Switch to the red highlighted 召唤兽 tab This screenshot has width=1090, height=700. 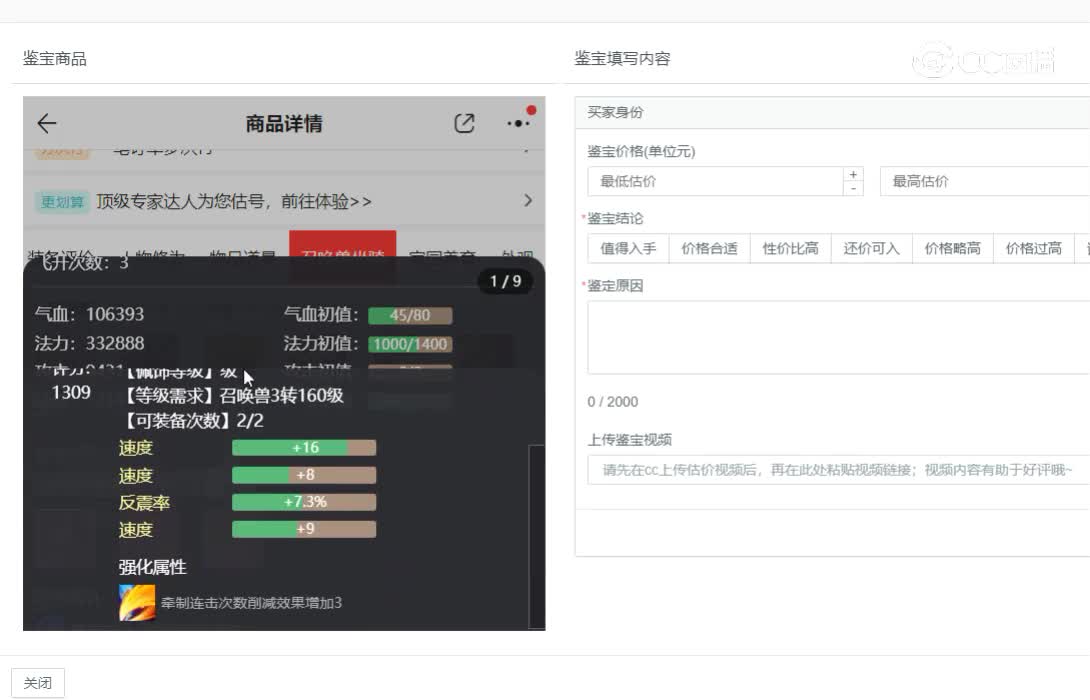click(x=342, y=255)
